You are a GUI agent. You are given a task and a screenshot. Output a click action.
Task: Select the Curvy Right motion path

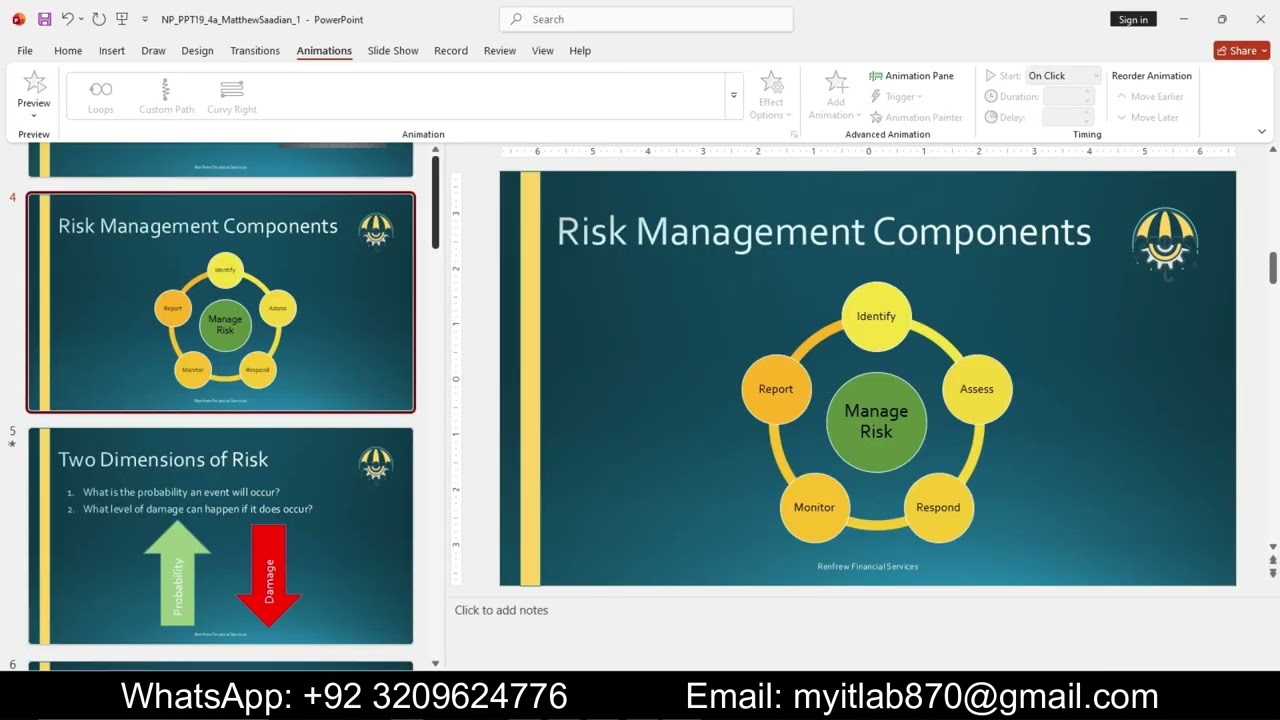point(232,96)
